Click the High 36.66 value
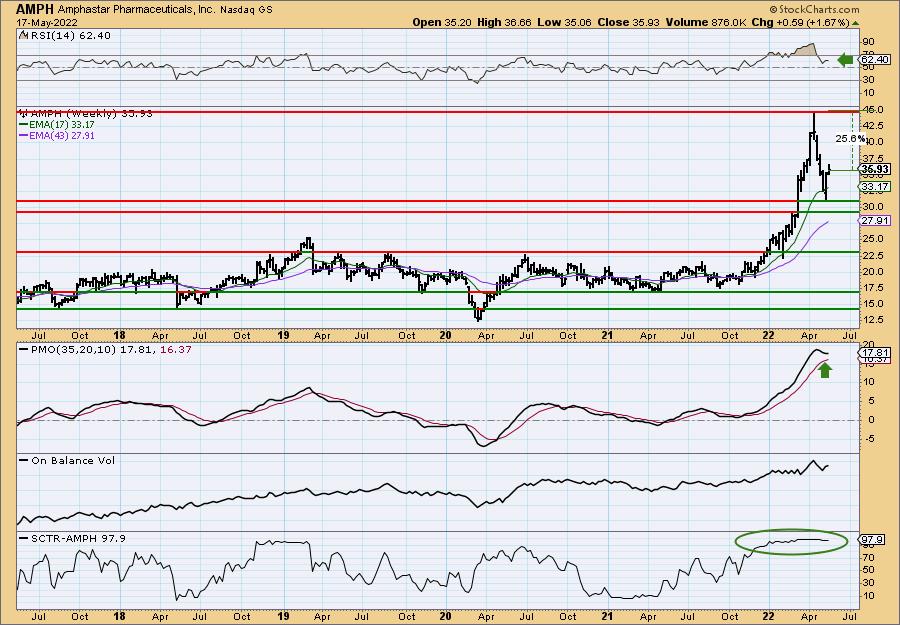Viewport: 900px width, 625px height. 504,22
